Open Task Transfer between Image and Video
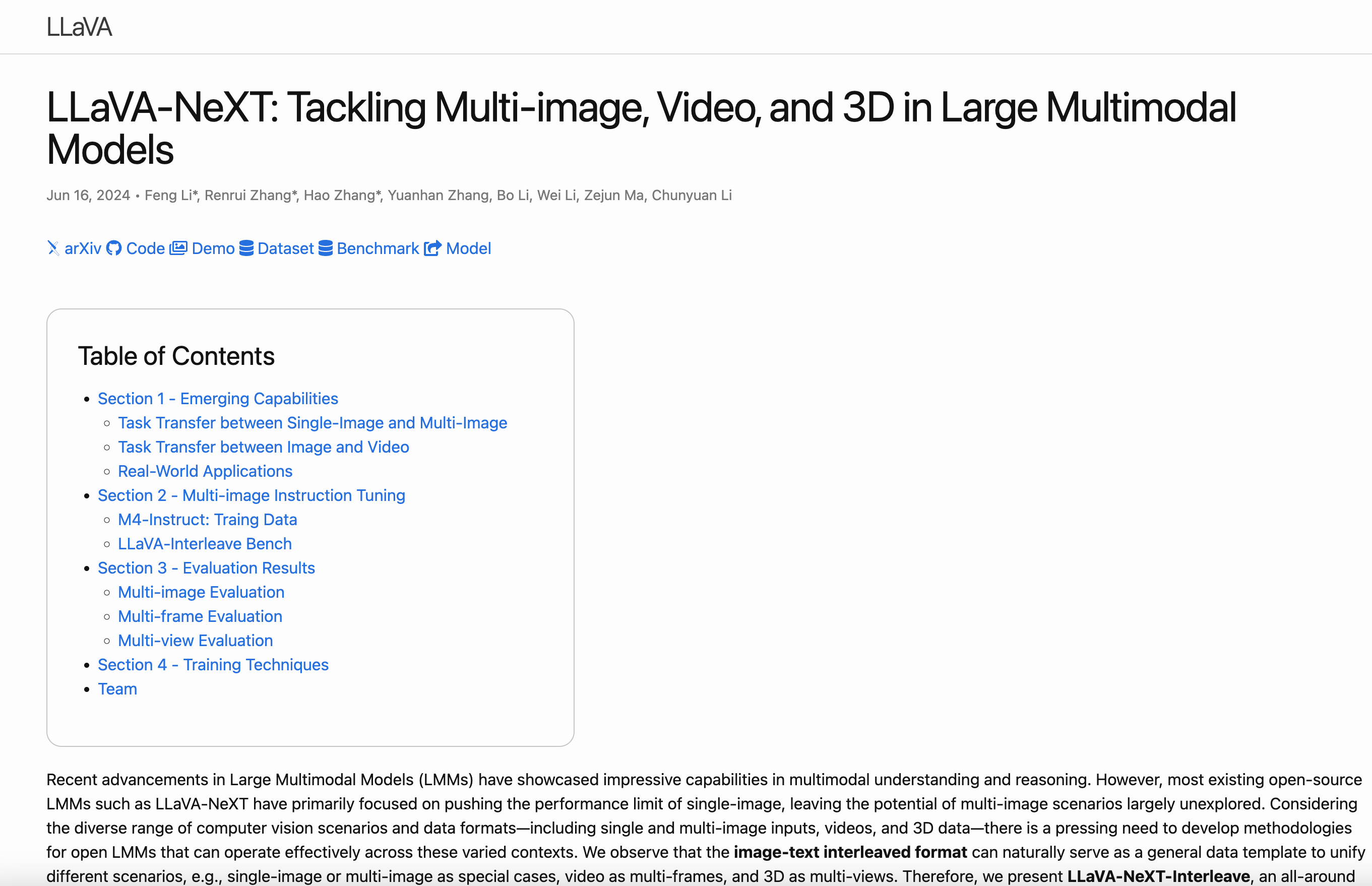The width and height of the screenshot is (1372, 886). click(264, 447)
